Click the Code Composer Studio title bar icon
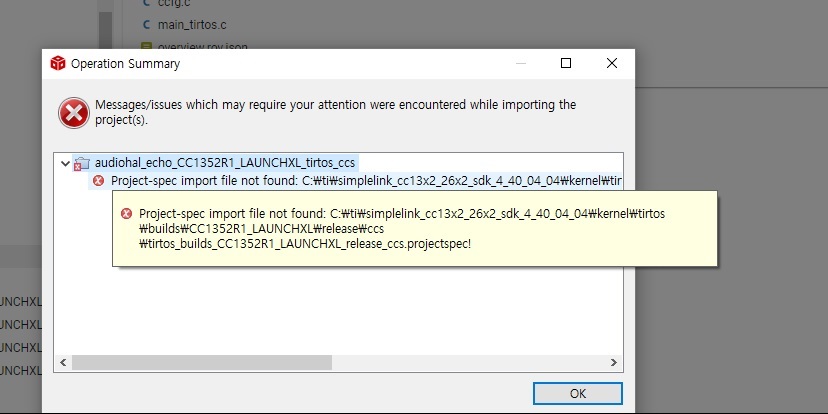The height and width of the screenshot is (414, 828). coord(58,64)
